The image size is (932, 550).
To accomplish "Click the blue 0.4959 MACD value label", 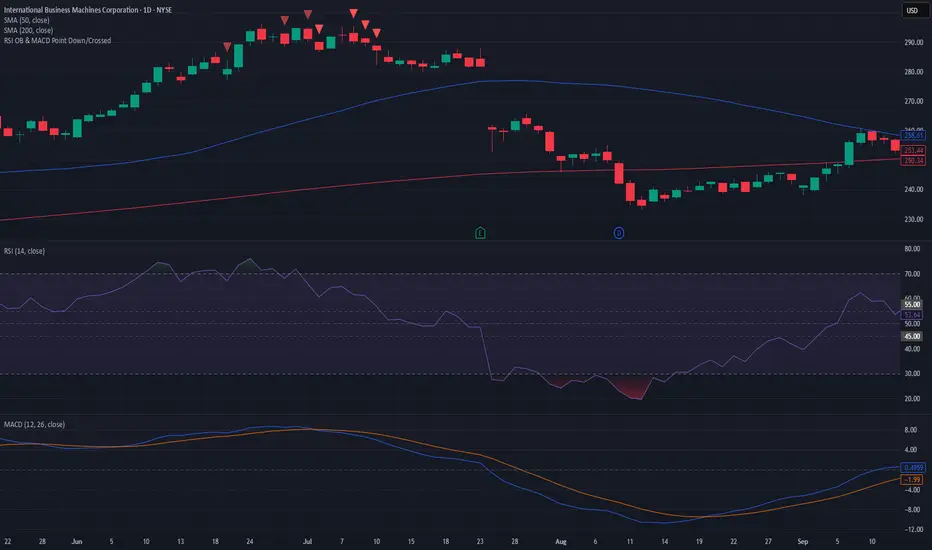I will point(913,468).
